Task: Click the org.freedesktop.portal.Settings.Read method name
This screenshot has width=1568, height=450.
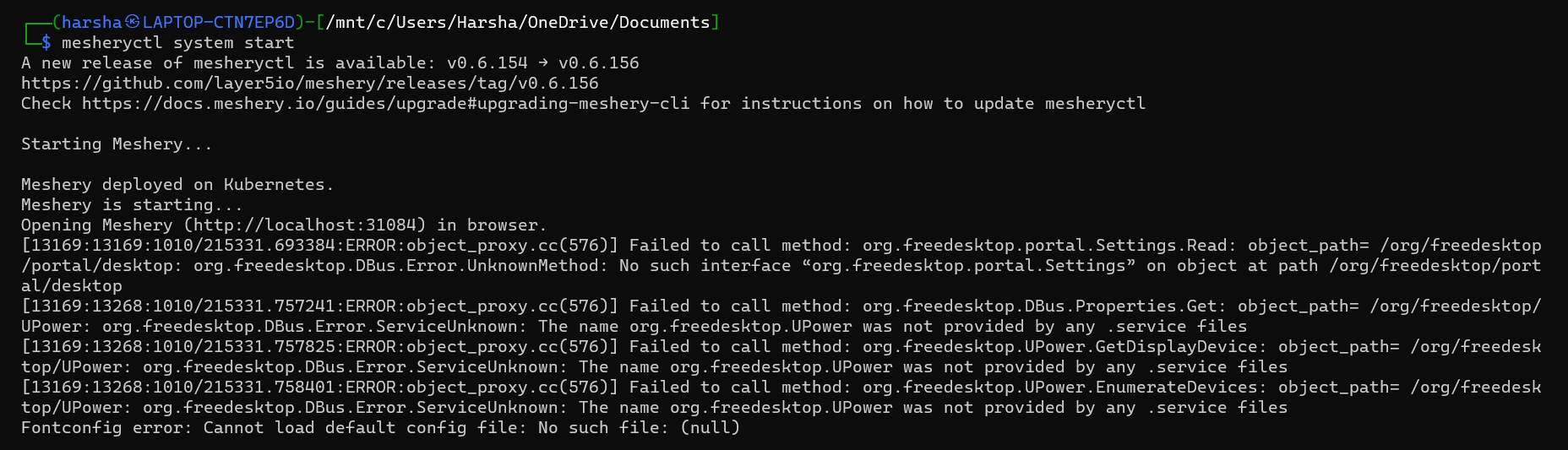Action: [x=1045, y=246]
